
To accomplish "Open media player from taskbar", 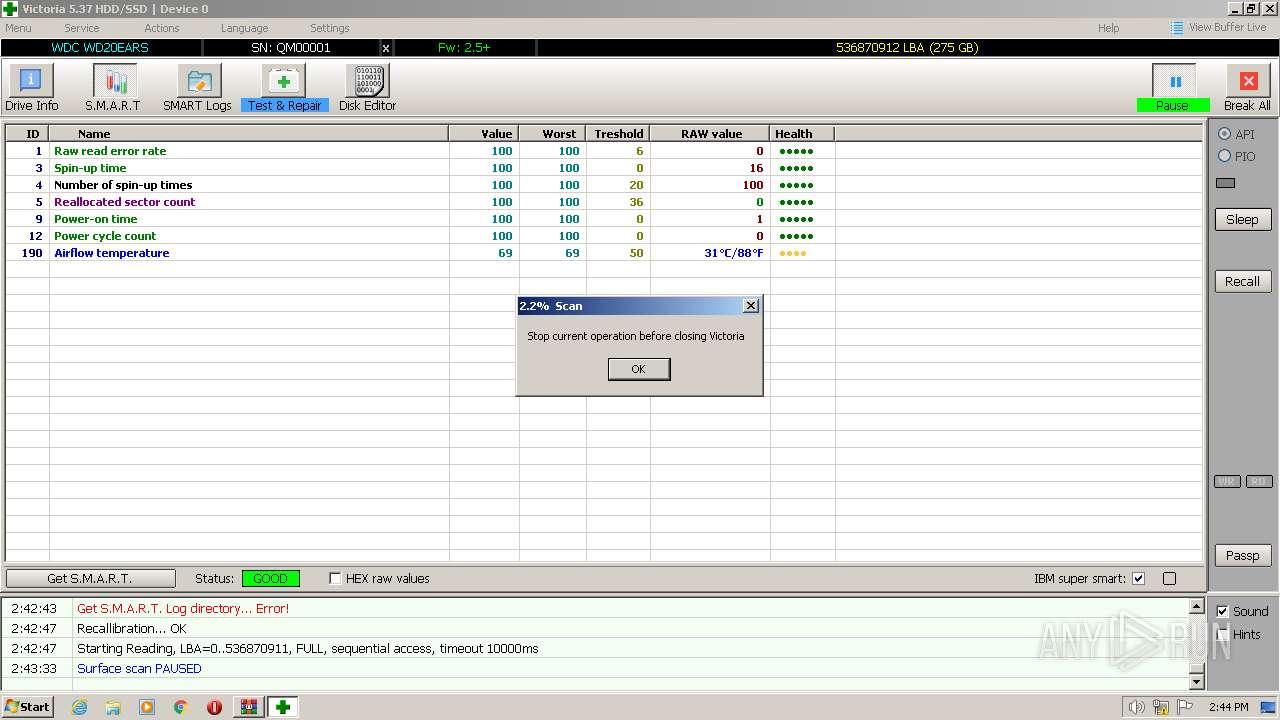I will pos(147,707).
